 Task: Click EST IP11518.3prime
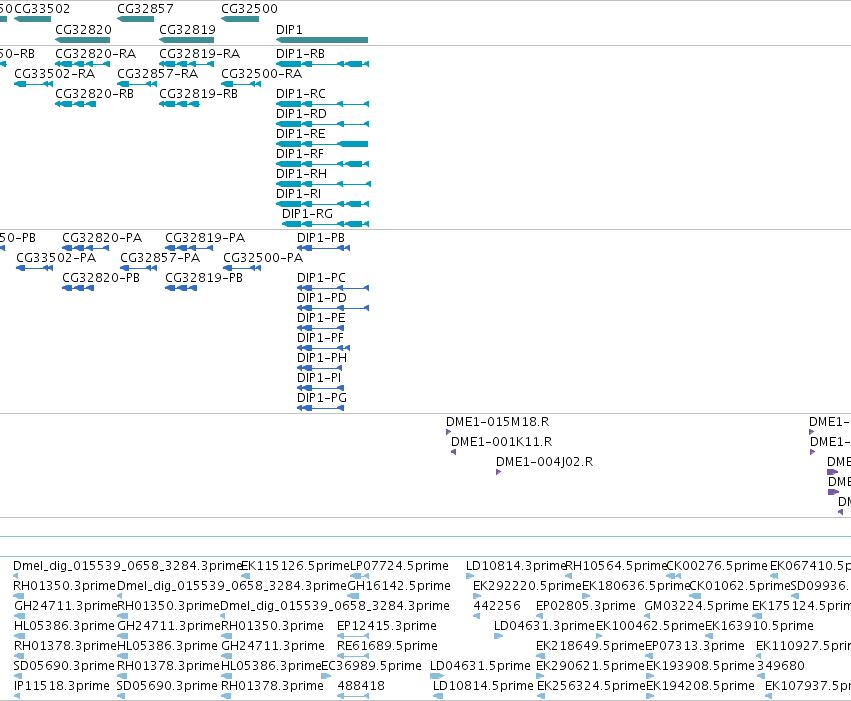pos(16,696)
